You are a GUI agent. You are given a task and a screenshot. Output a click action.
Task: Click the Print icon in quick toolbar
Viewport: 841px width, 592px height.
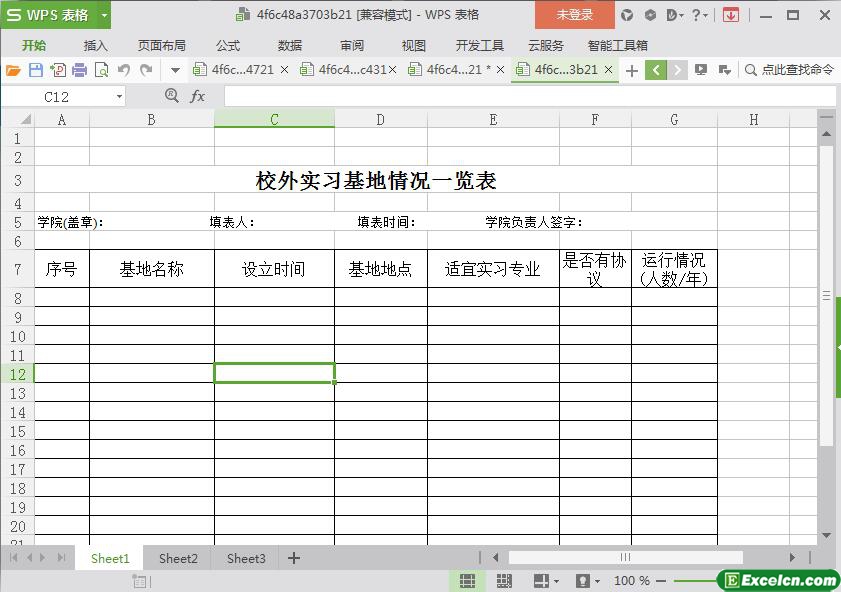coord(79,70)
